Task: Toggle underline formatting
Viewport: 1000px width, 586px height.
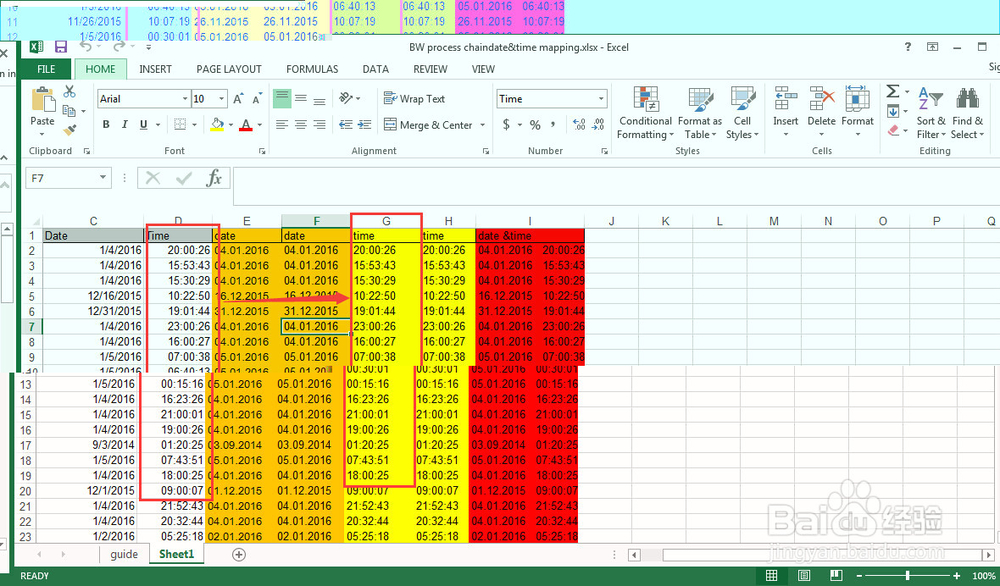Action: pos(143,125)
